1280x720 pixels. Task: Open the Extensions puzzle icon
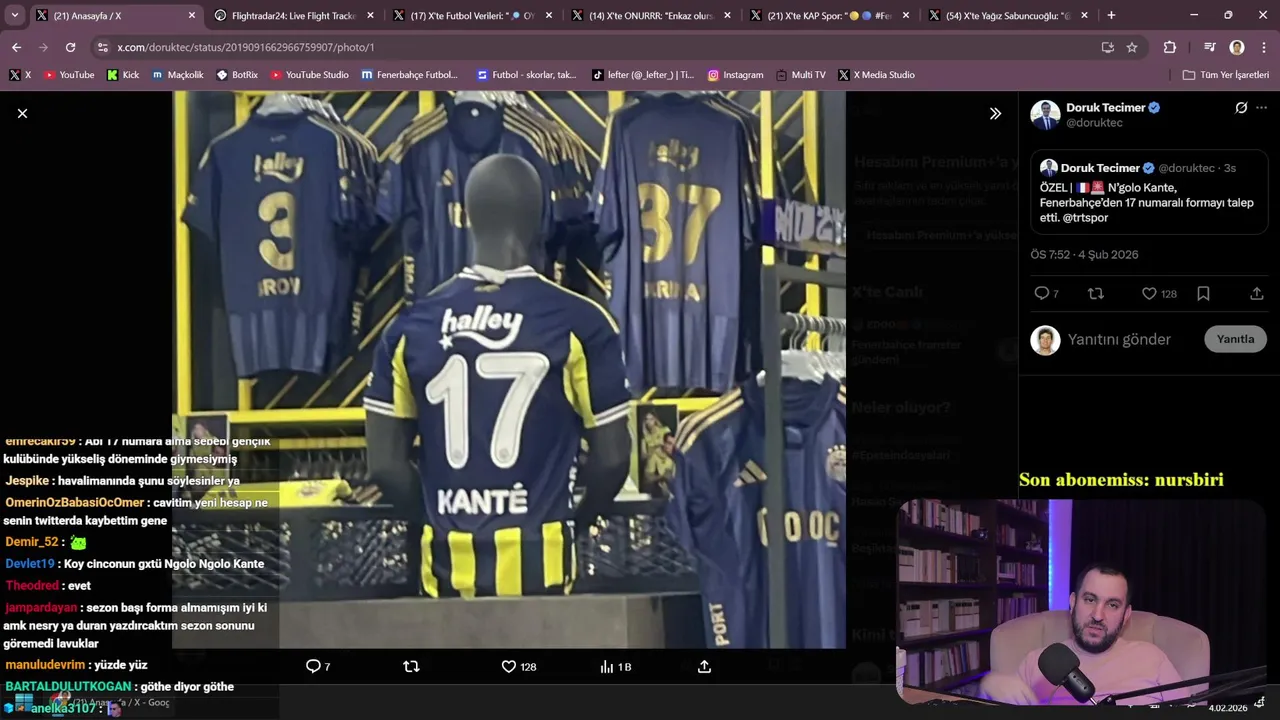pos(1170,47)
